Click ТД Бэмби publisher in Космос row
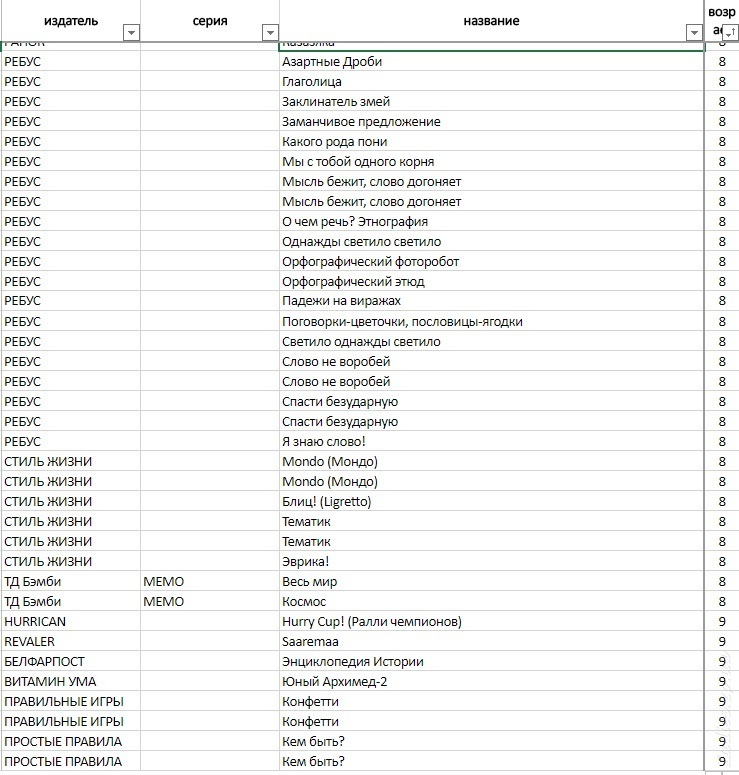The height and width of the screenshot is (775, 739). coord(71,602)
